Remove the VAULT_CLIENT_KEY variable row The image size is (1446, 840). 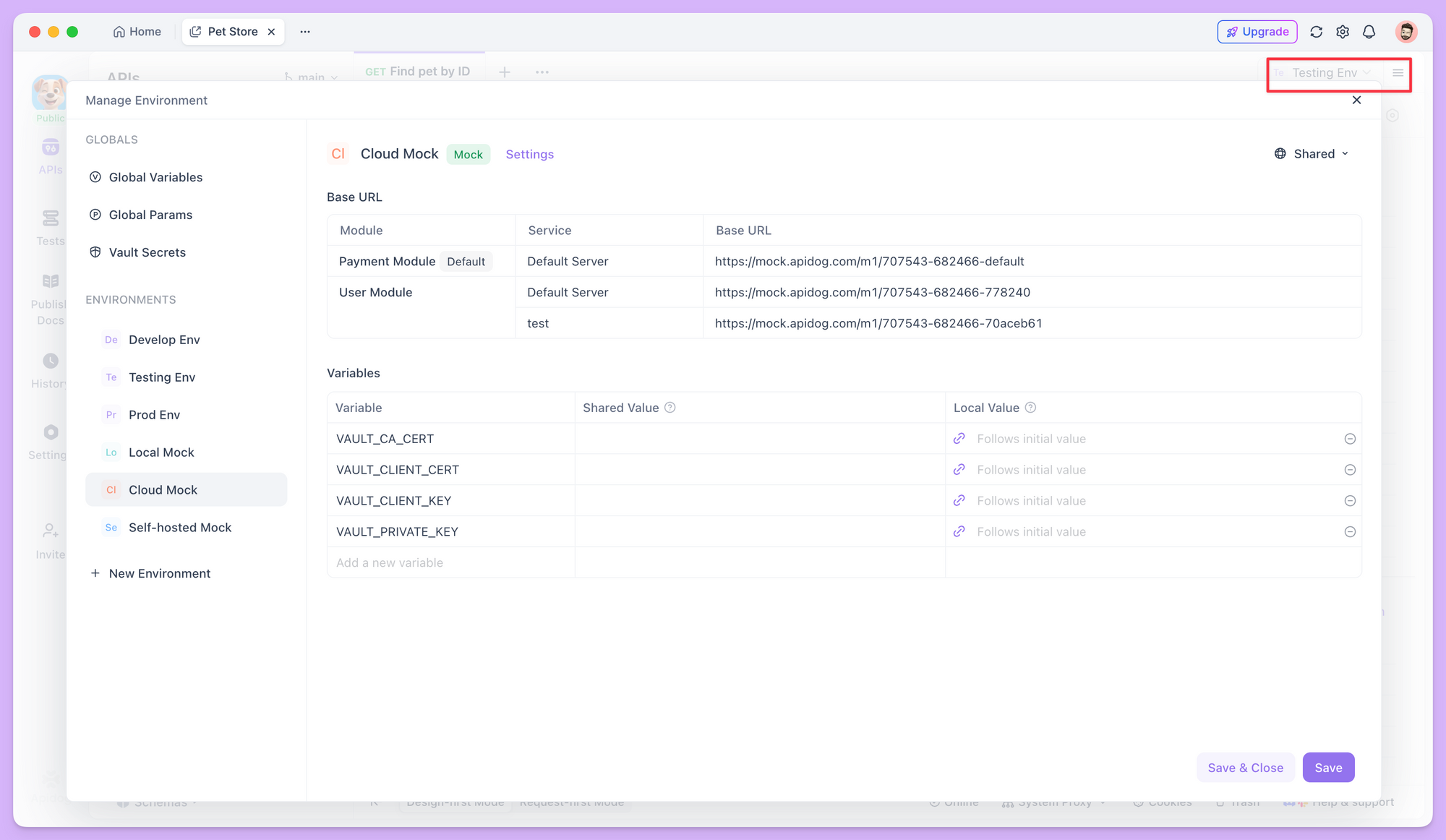(x=1350, y=501)
